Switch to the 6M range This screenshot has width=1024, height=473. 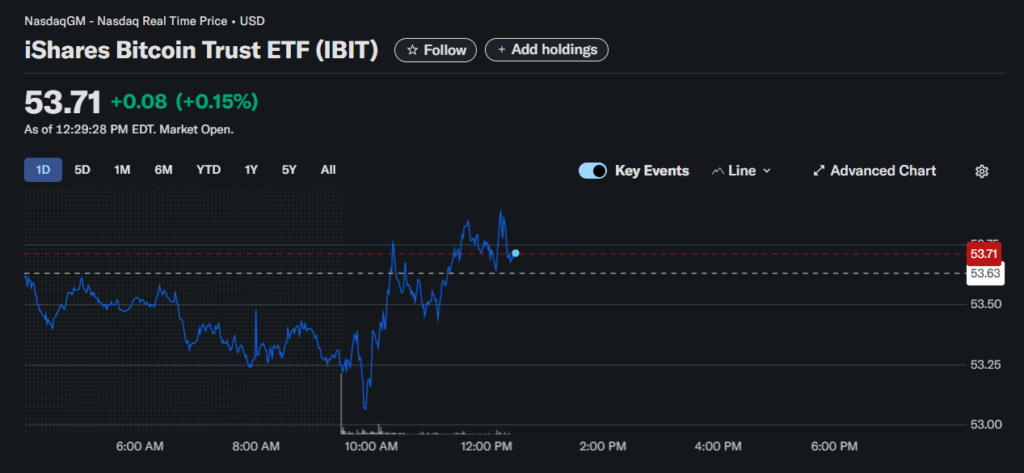pos(163,170)
